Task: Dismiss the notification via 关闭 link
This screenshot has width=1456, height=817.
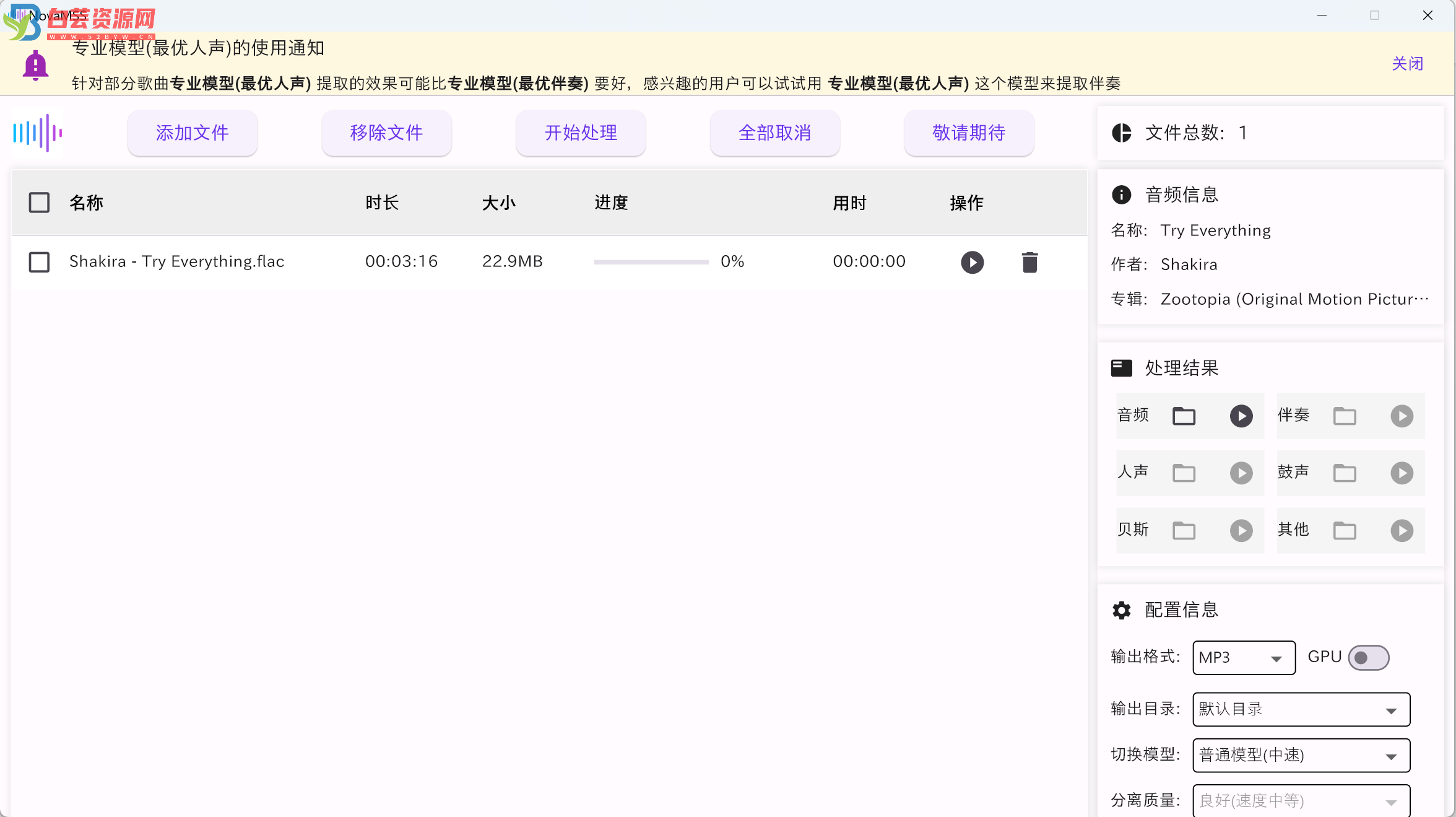Action: coord(1407,64)
